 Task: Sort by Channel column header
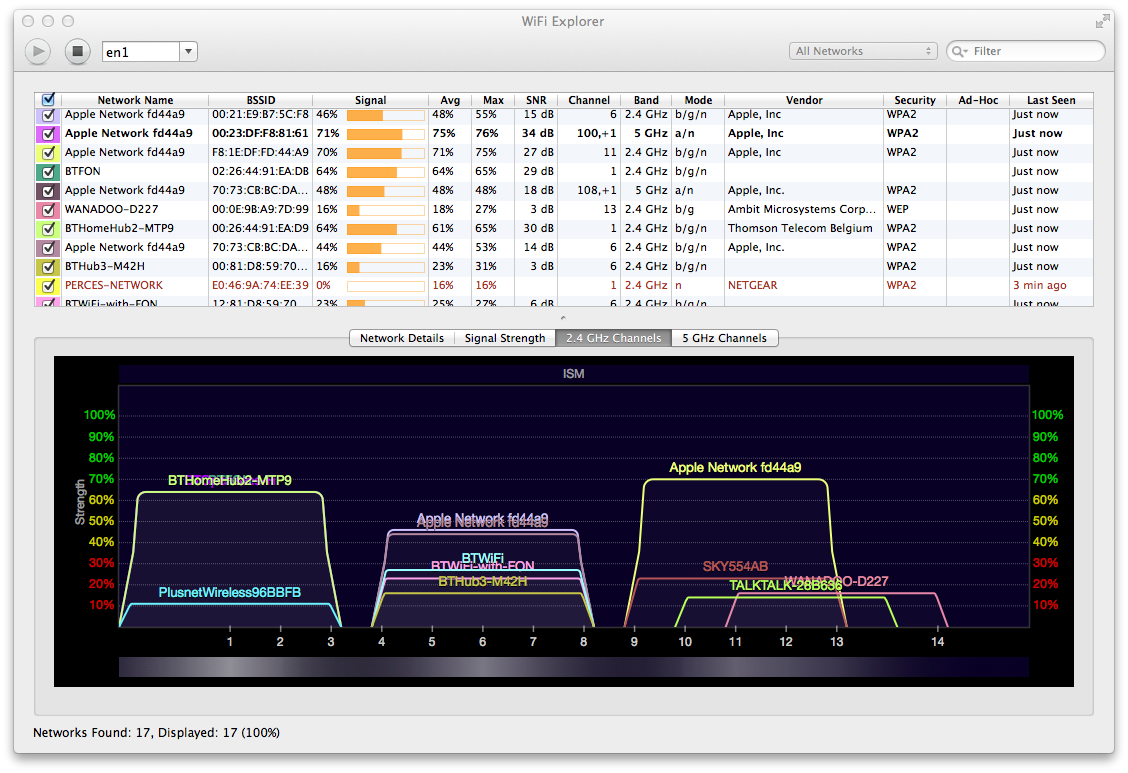point(588,100)
